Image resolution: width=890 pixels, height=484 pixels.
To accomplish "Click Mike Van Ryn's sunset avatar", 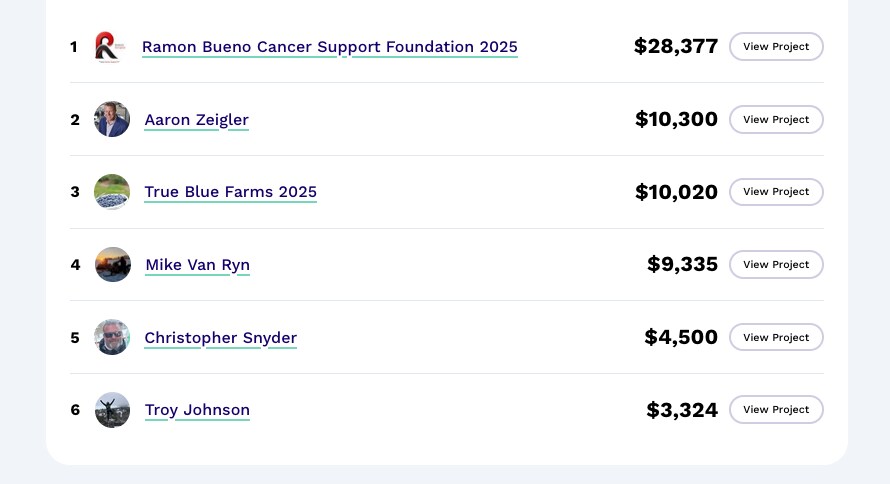I will 113,265.
